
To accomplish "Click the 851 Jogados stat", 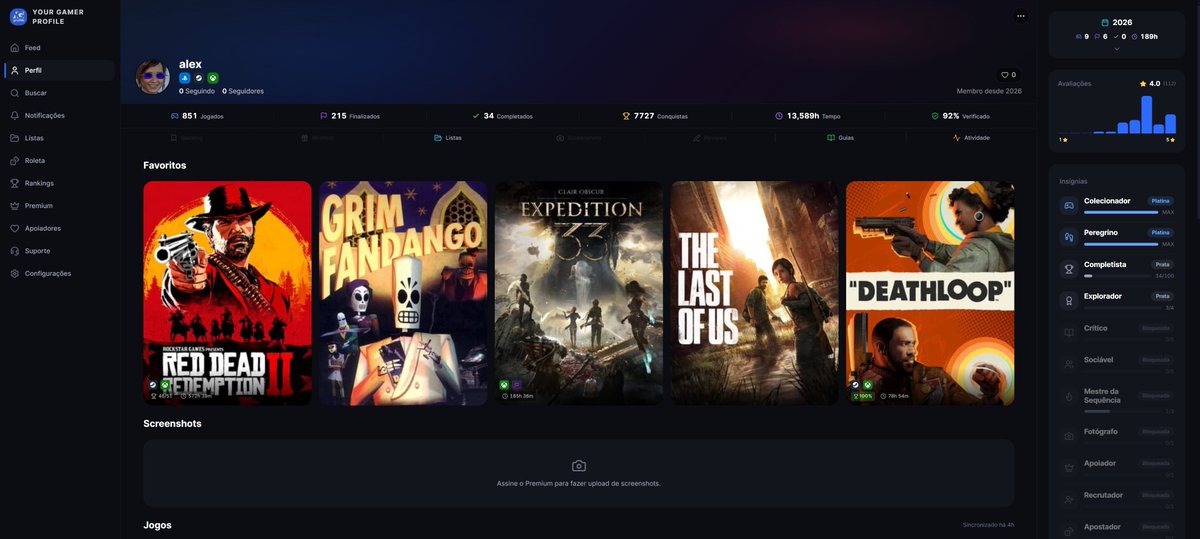I will pyautogui.click(x=197, y=116).
